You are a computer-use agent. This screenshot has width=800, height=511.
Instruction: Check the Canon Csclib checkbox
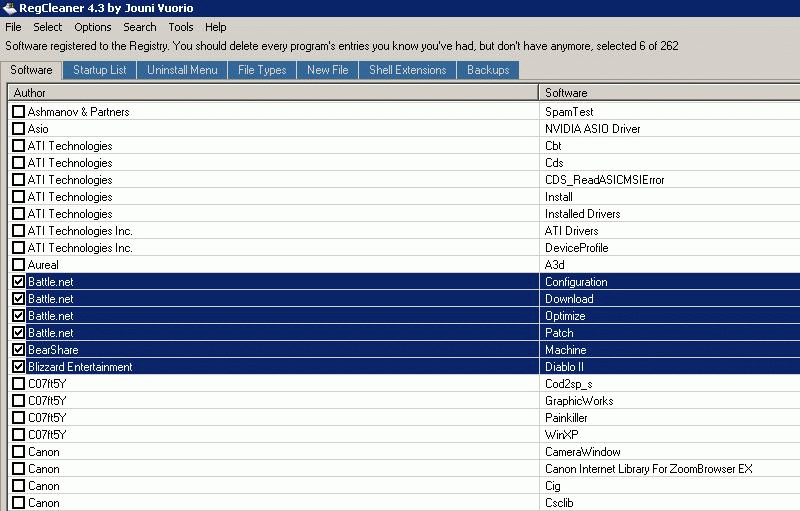[x=18, y=502]
